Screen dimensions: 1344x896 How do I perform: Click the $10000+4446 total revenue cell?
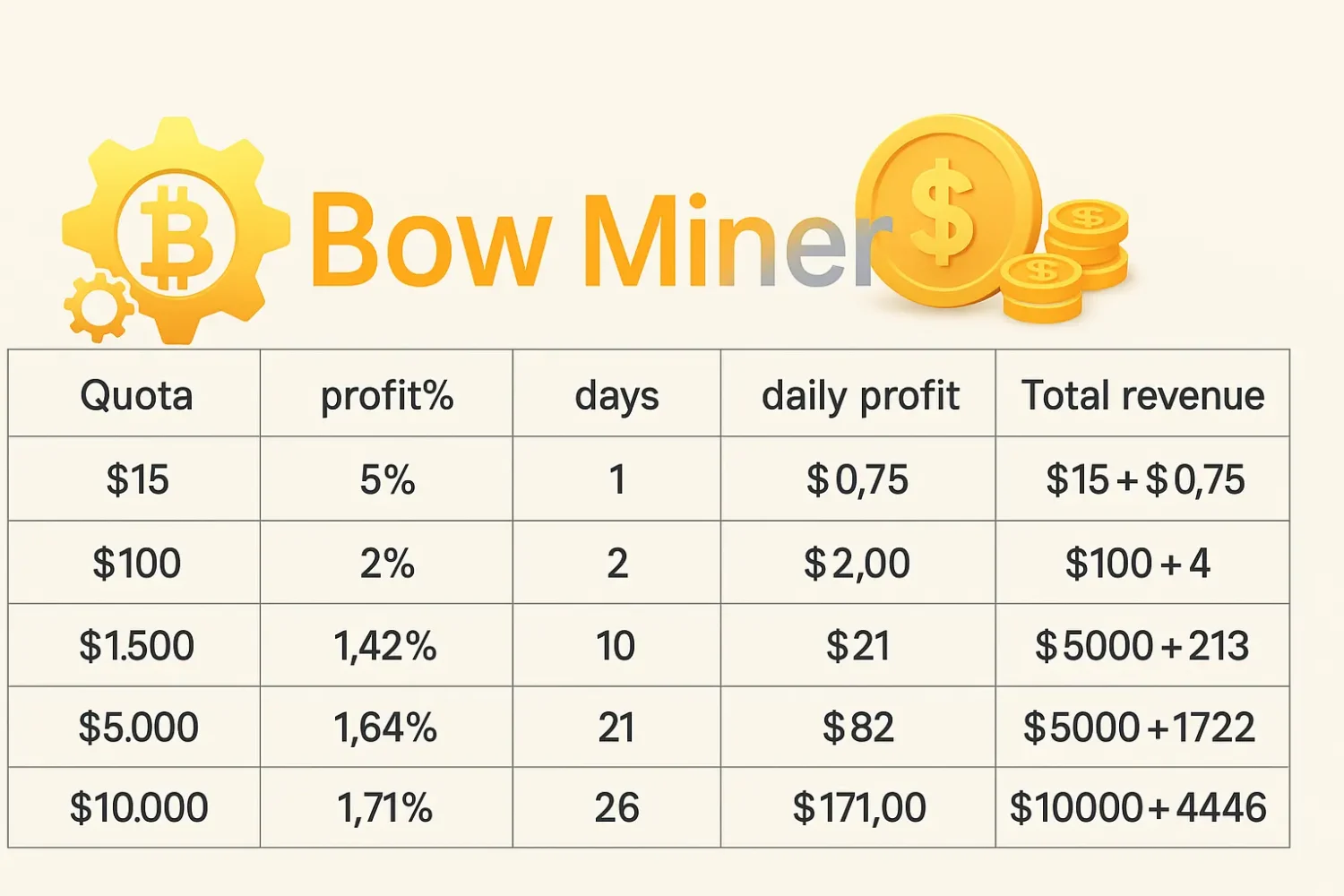[1138, 807]
